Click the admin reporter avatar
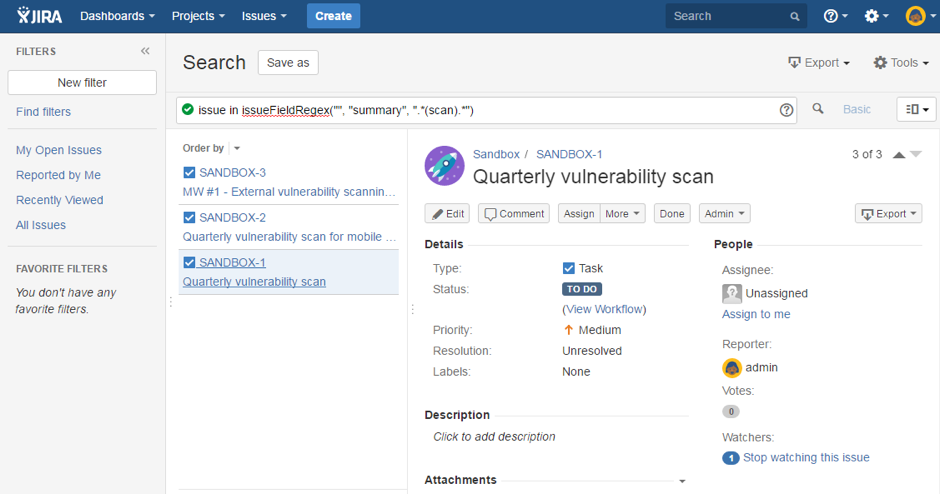 [732, 368]
